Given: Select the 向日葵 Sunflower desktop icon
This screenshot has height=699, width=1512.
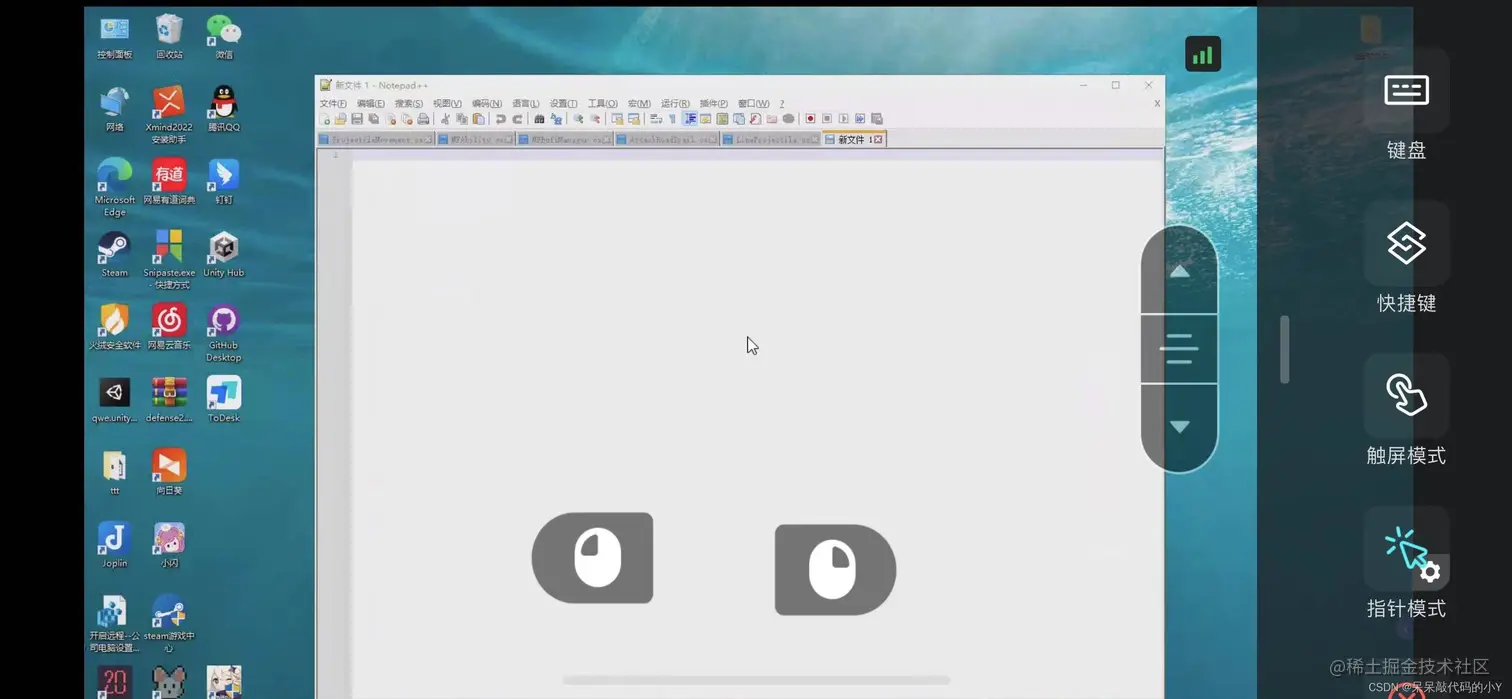Looking at the screenshot, I should 169,472.
